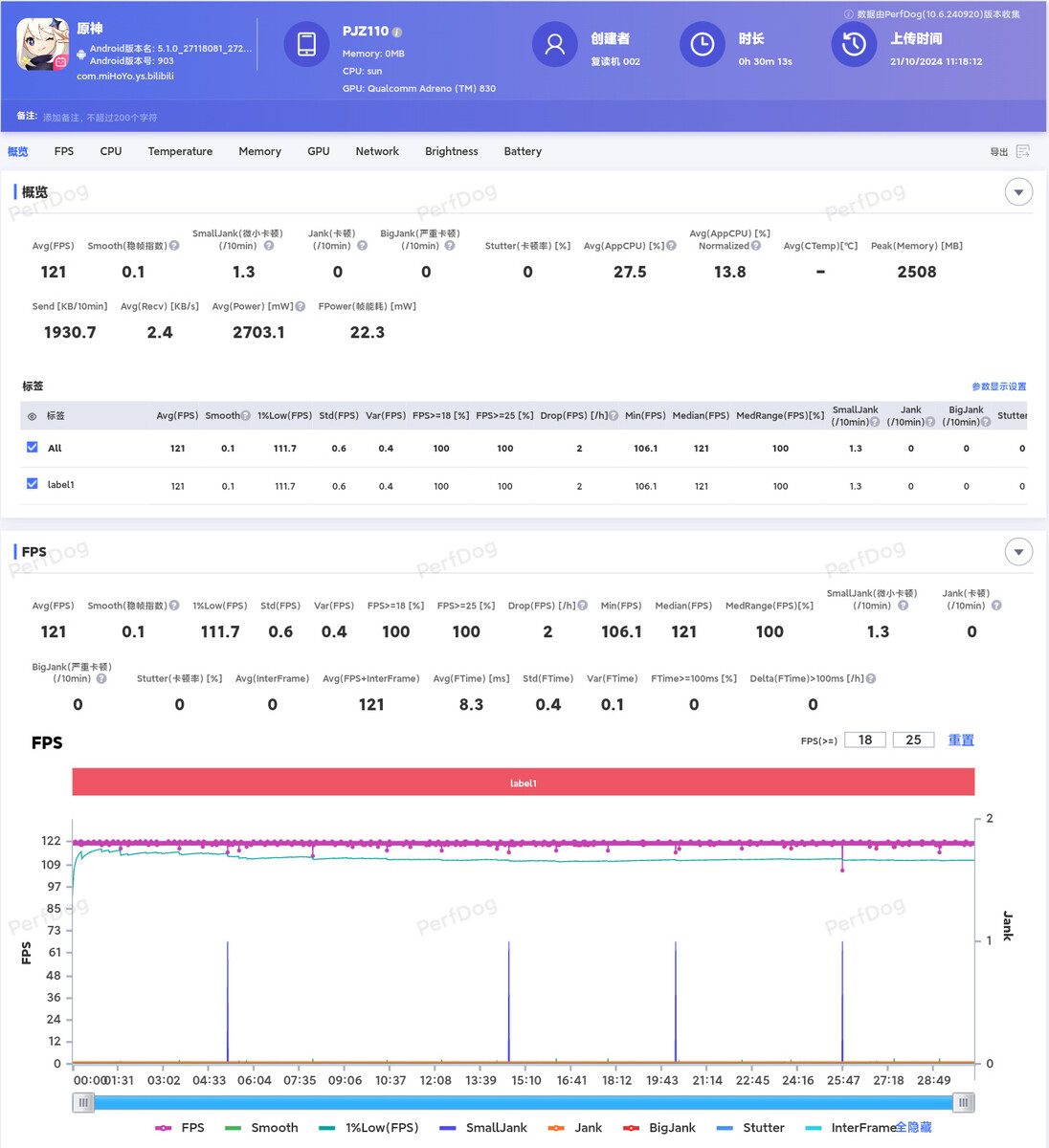The height and width of the screenshot is (1148, 1049).
Task: Click help icon beside BigJank in FPS section
Action: 101,679
